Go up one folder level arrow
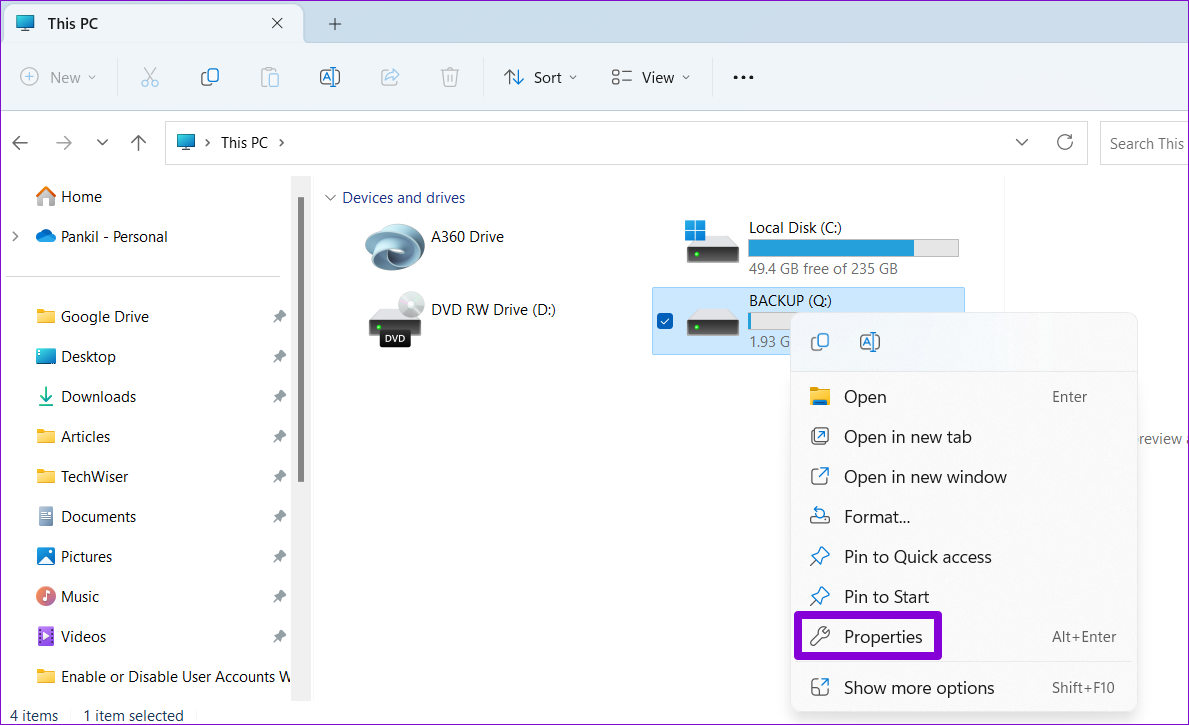Screen dimensions: 1189x725 pyautogui.click(x=138, y=143)
